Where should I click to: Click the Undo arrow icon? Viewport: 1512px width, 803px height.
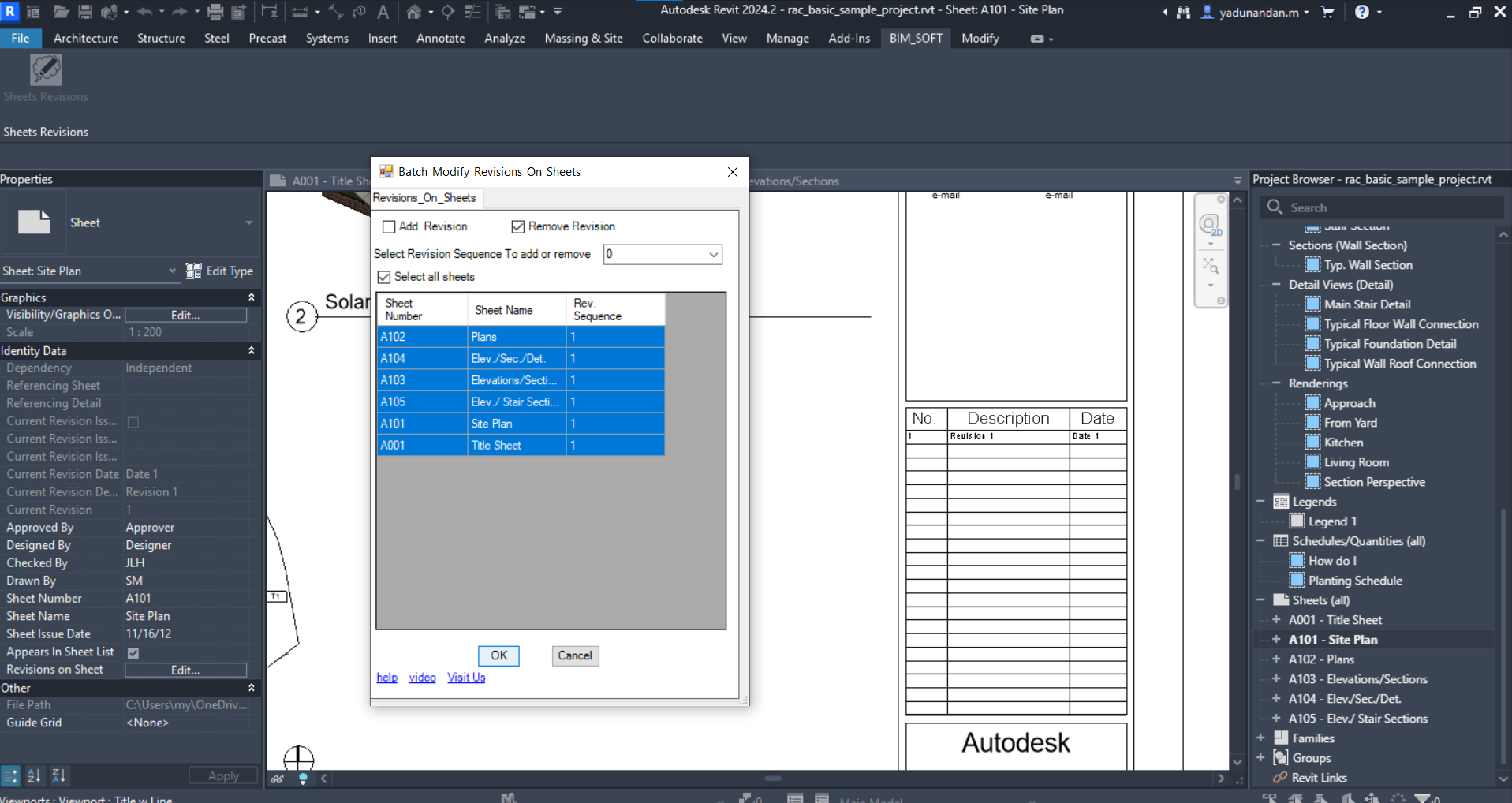pos(144,12)
